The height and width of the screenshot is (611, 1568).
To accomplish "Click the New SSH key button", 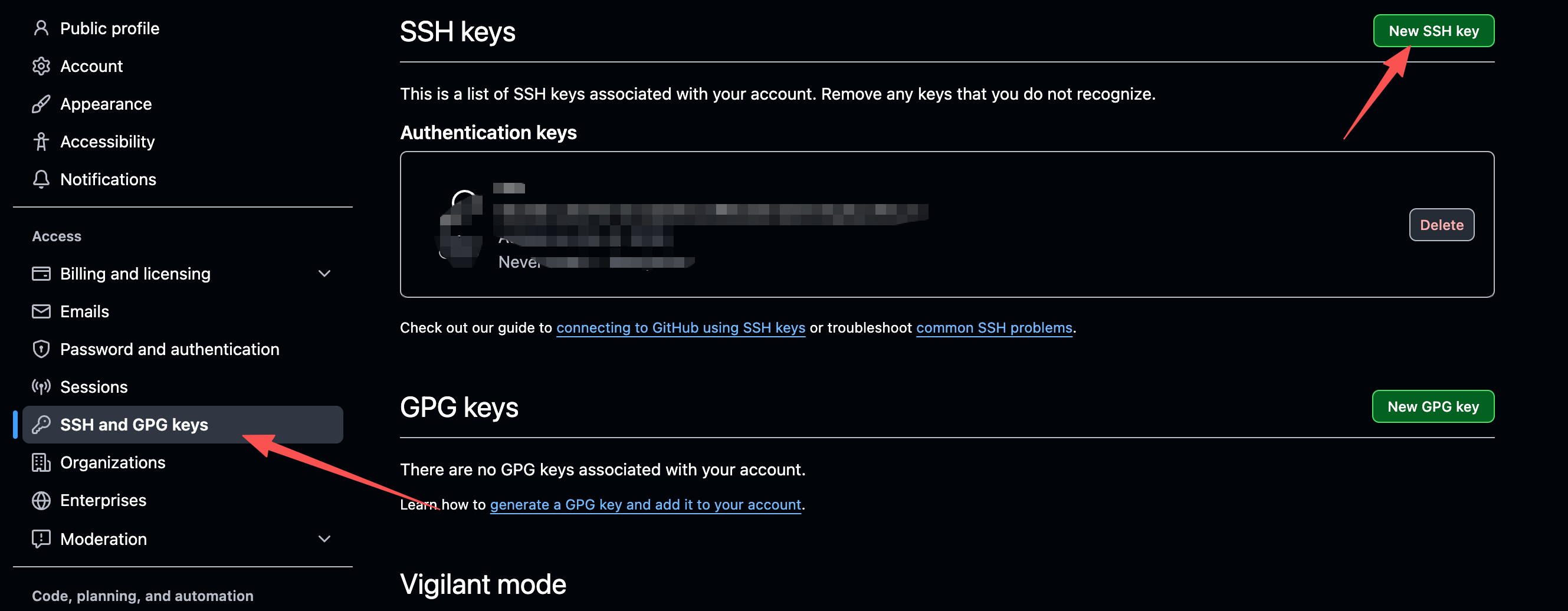I will 1433,31.
